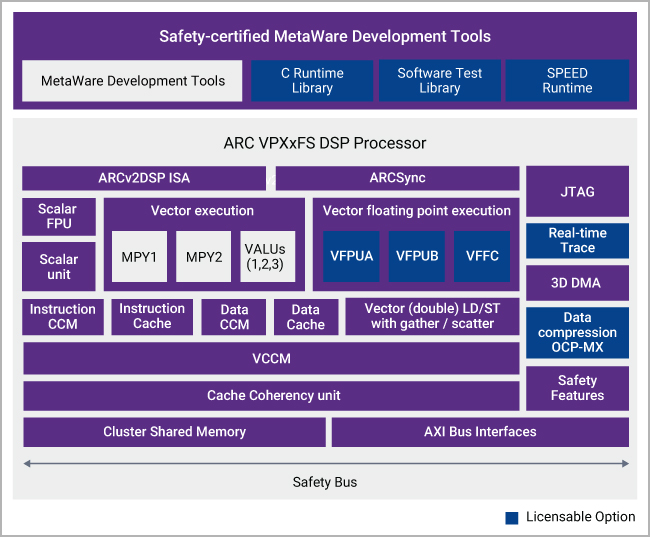Click the Vector floating point execution label
This screenshot has height=537, width=650.
click(x=417, y=211)
